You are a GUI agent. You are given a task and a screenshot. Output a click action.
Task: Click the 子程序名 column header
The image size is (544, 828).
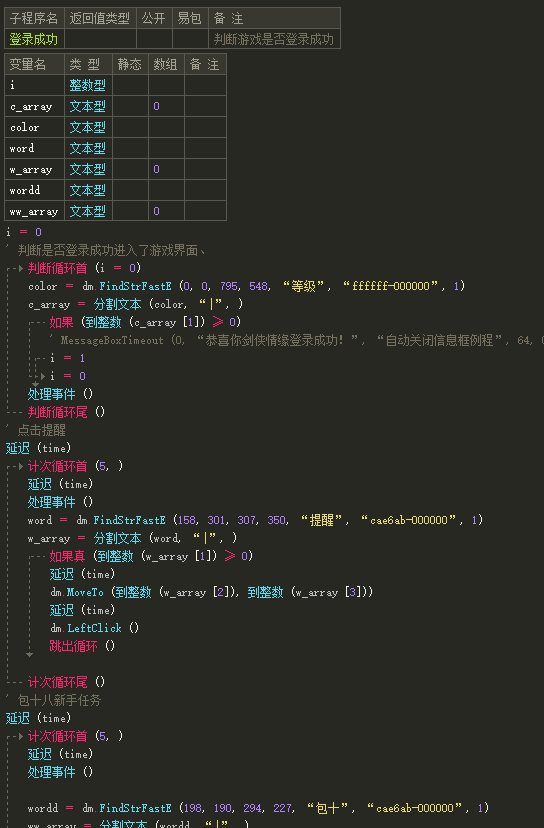point(33,18)
